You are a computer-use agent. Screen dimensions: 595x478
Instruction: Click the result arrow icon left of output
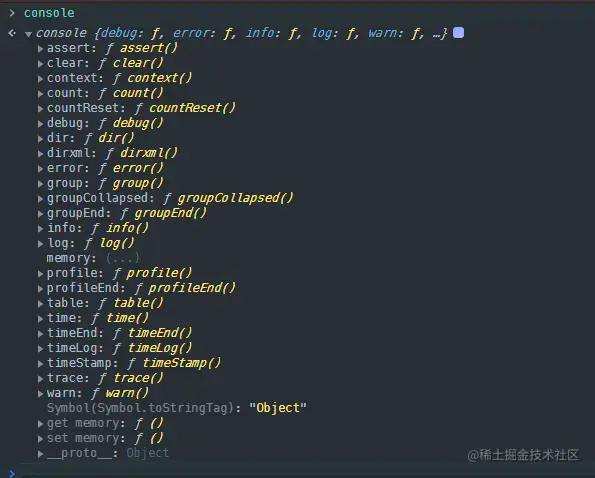tap(12, 33)
